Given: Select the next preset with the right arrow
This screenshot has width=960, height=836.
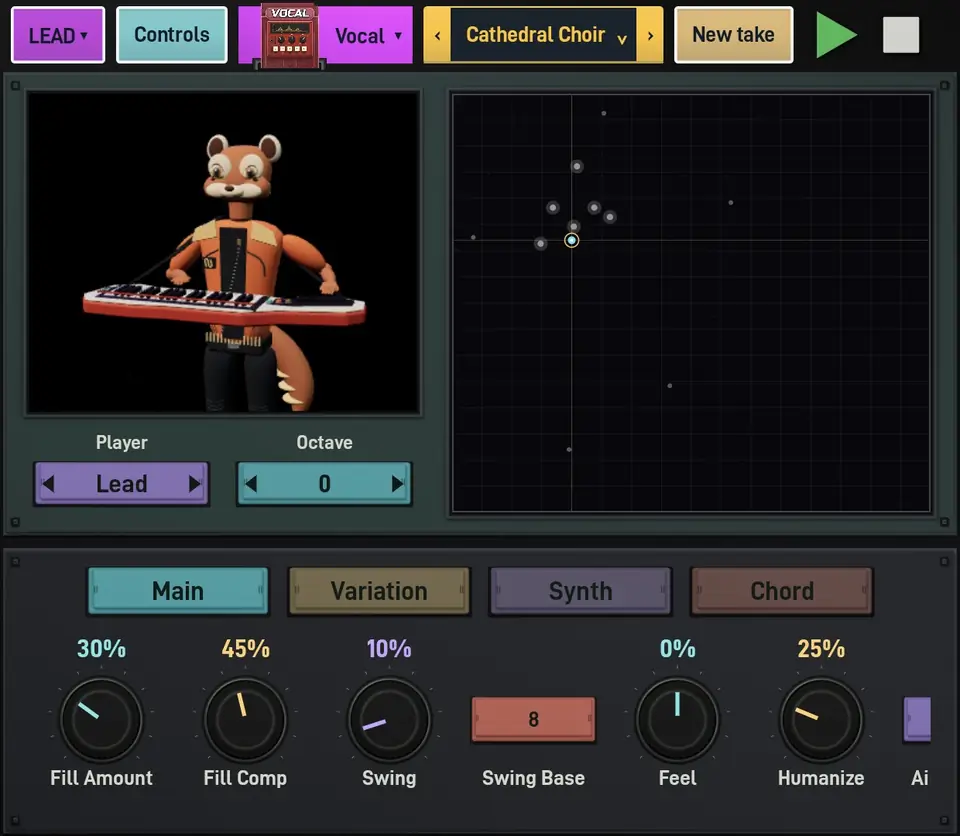Looking at the screenshot, I should [x=650, y=36].
